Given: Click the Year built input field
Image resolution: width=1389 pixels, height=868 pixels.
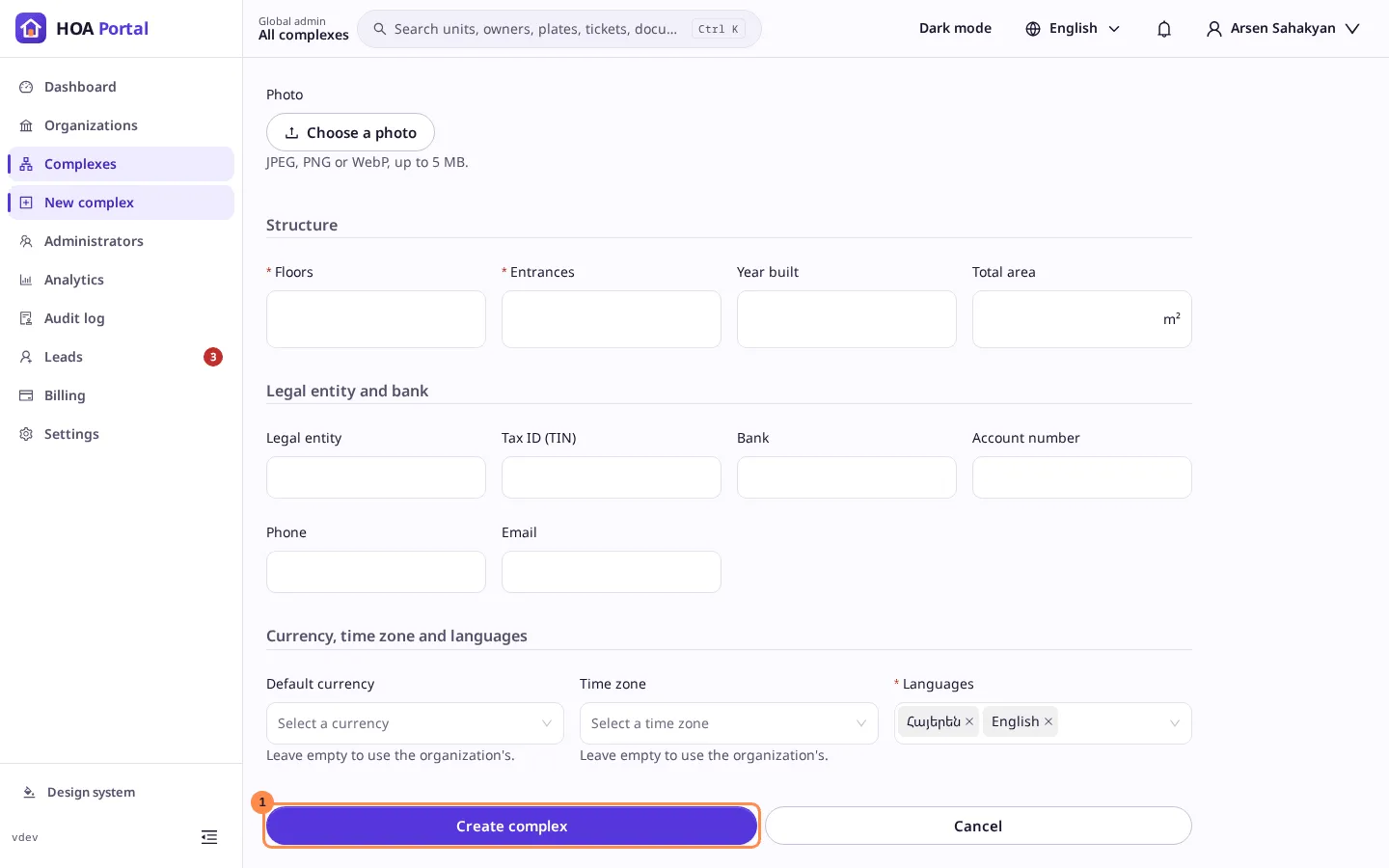Looking at the screenshot, I should (847, 319).
